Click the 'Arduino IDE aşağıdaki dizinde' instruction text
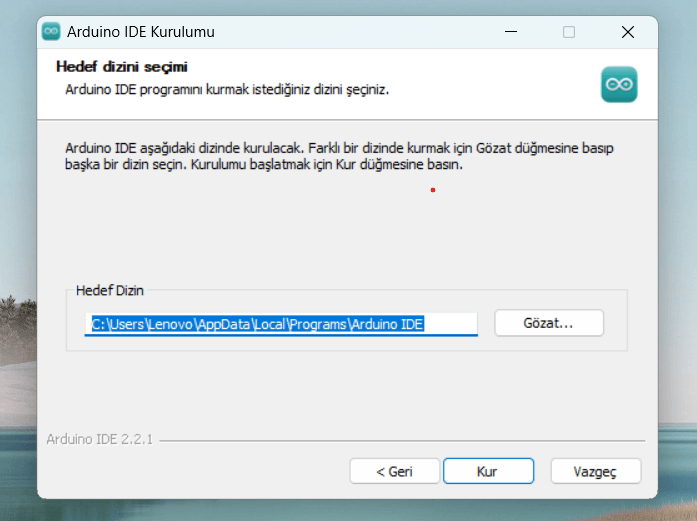 pos(339,156)
